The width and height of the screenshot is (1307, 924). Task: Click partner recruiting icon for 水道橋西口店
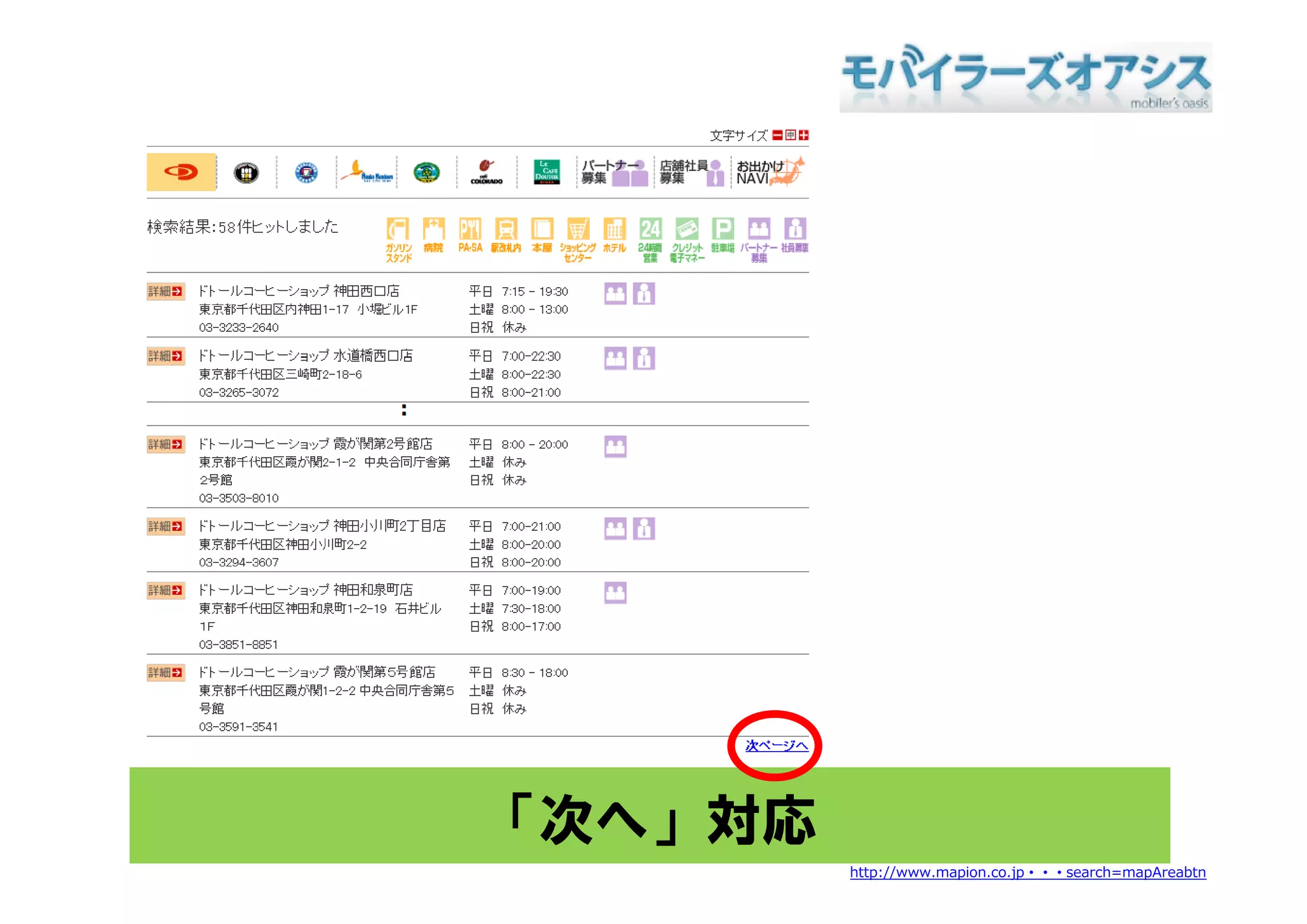click(615, 359)
